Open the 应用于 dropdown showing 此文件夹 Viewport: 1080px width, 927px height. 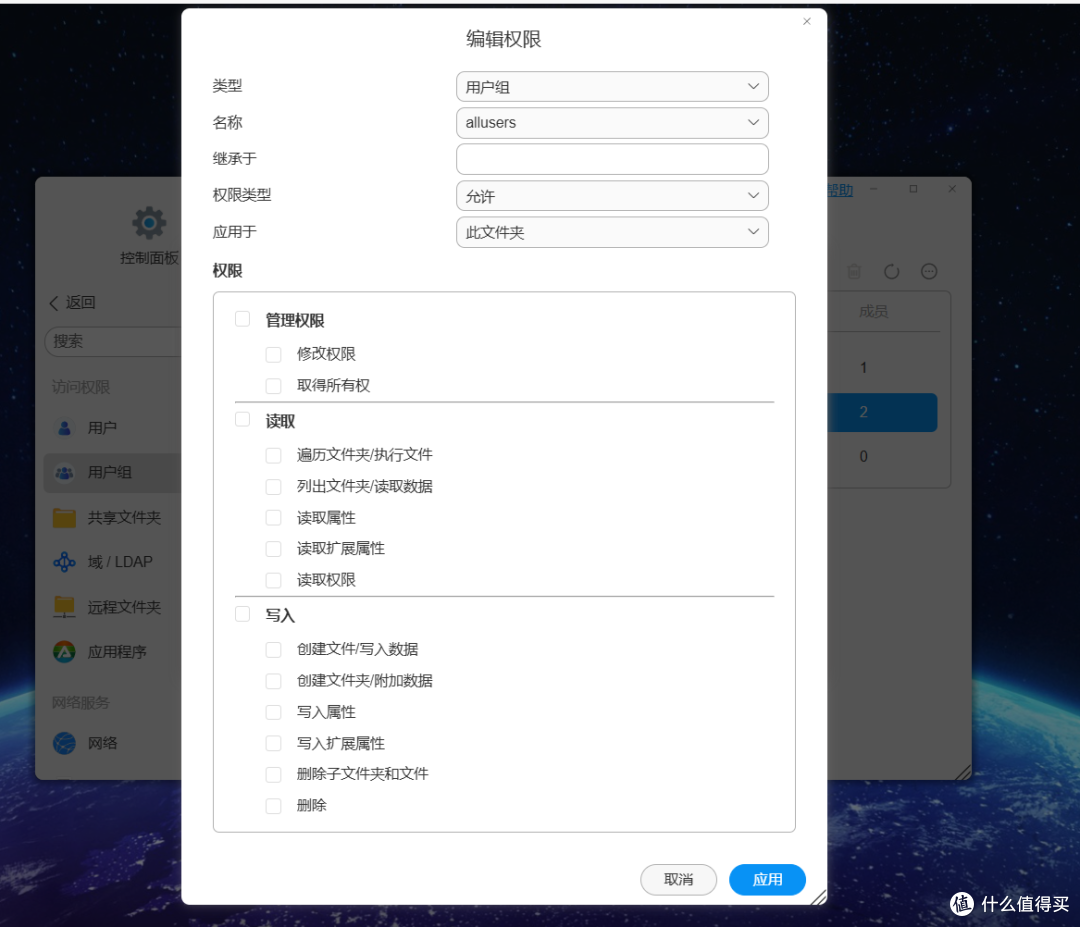[x=612, y=232]
